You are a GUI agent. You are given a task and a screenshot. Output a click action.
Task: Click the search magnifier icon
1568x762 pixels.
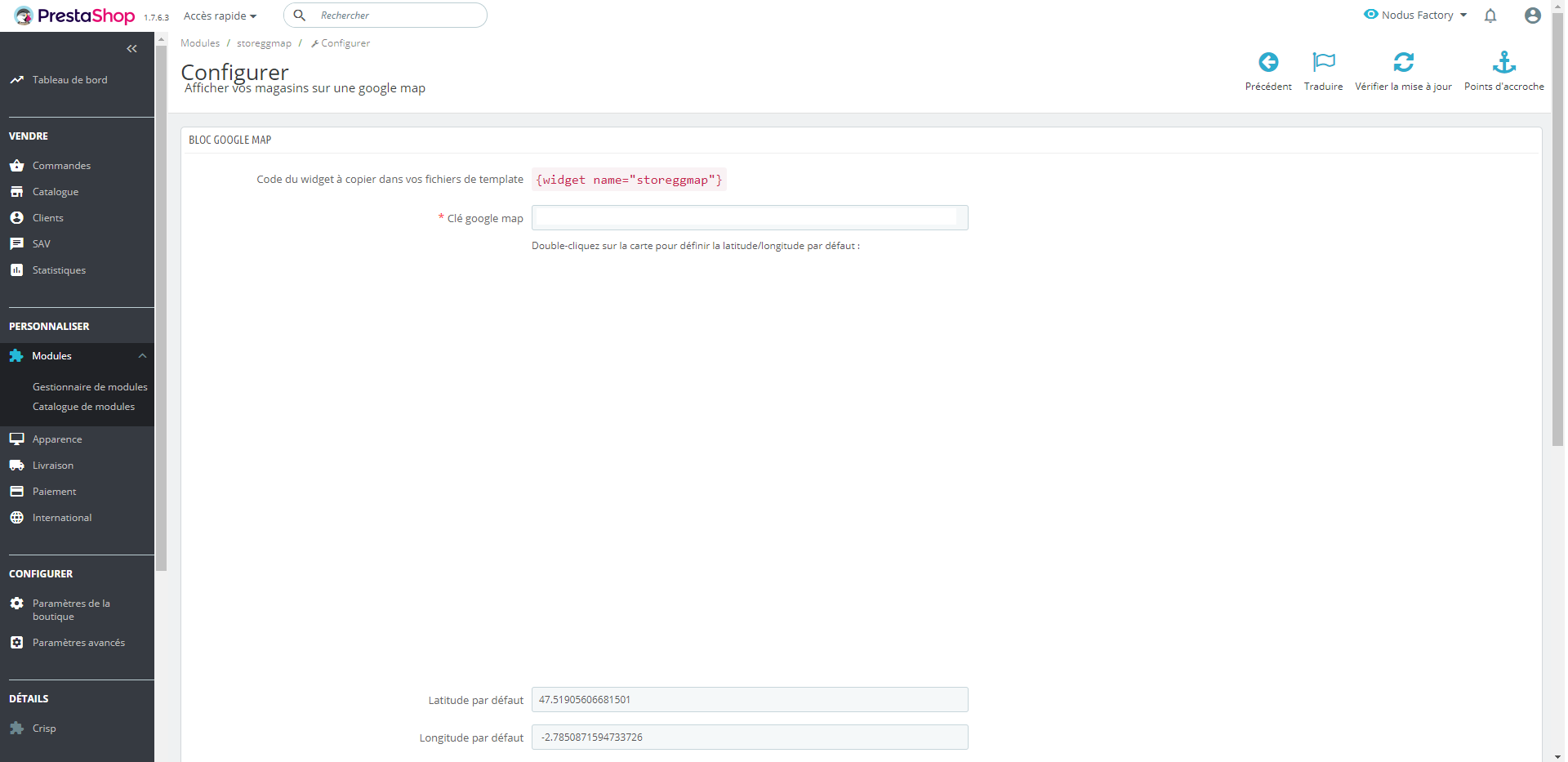pyautogui.click(x=300, y=16)
